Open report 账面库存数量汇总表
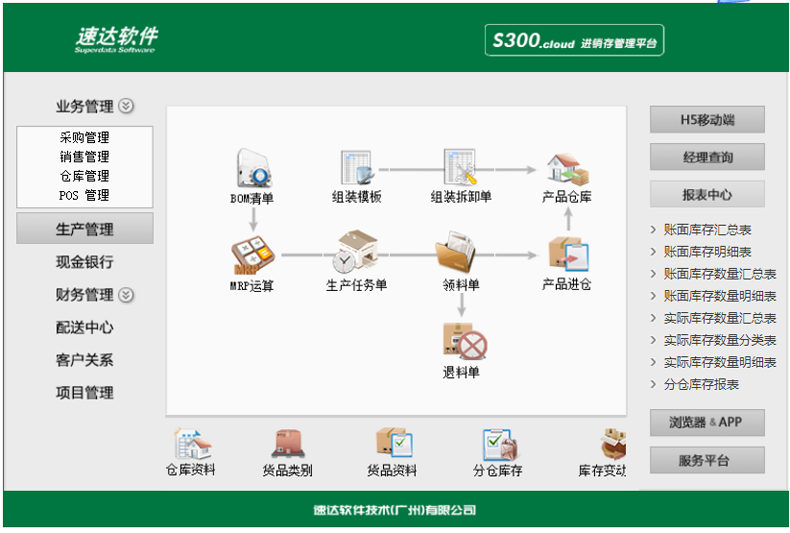The image size is (790, 533). click(x=720, y=274)
